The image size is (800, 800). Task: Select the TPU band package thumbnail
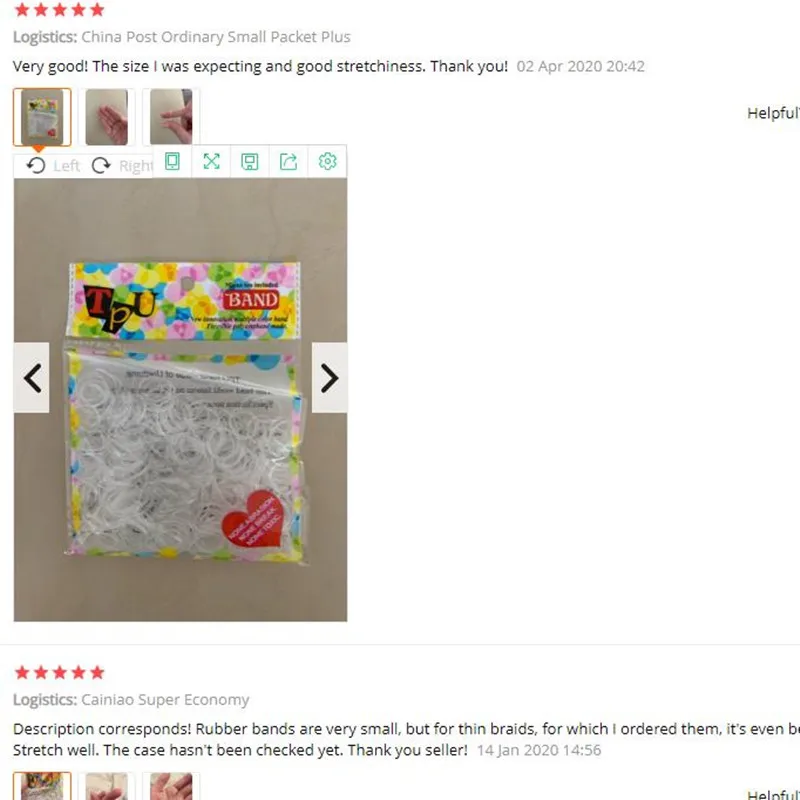coord(42,117)
